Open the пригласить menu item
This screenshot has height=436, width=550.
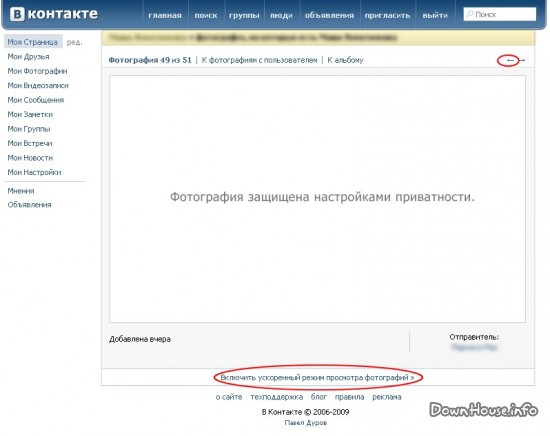point(387,15)
